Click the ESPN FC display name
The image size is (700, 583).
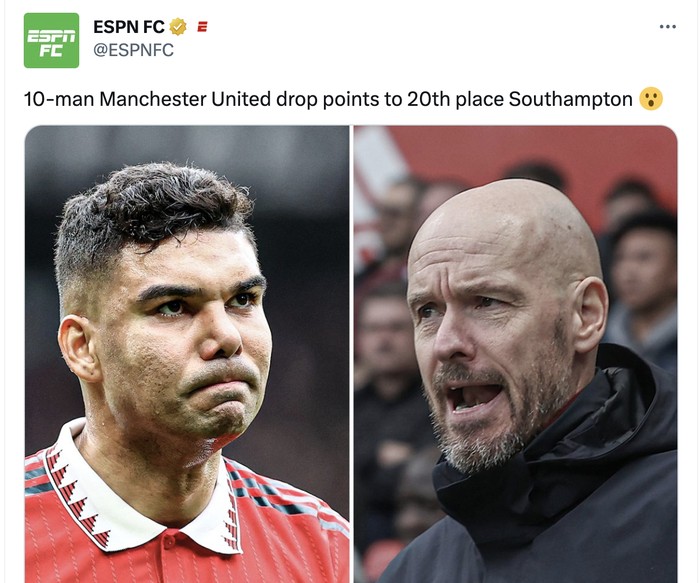129,27
